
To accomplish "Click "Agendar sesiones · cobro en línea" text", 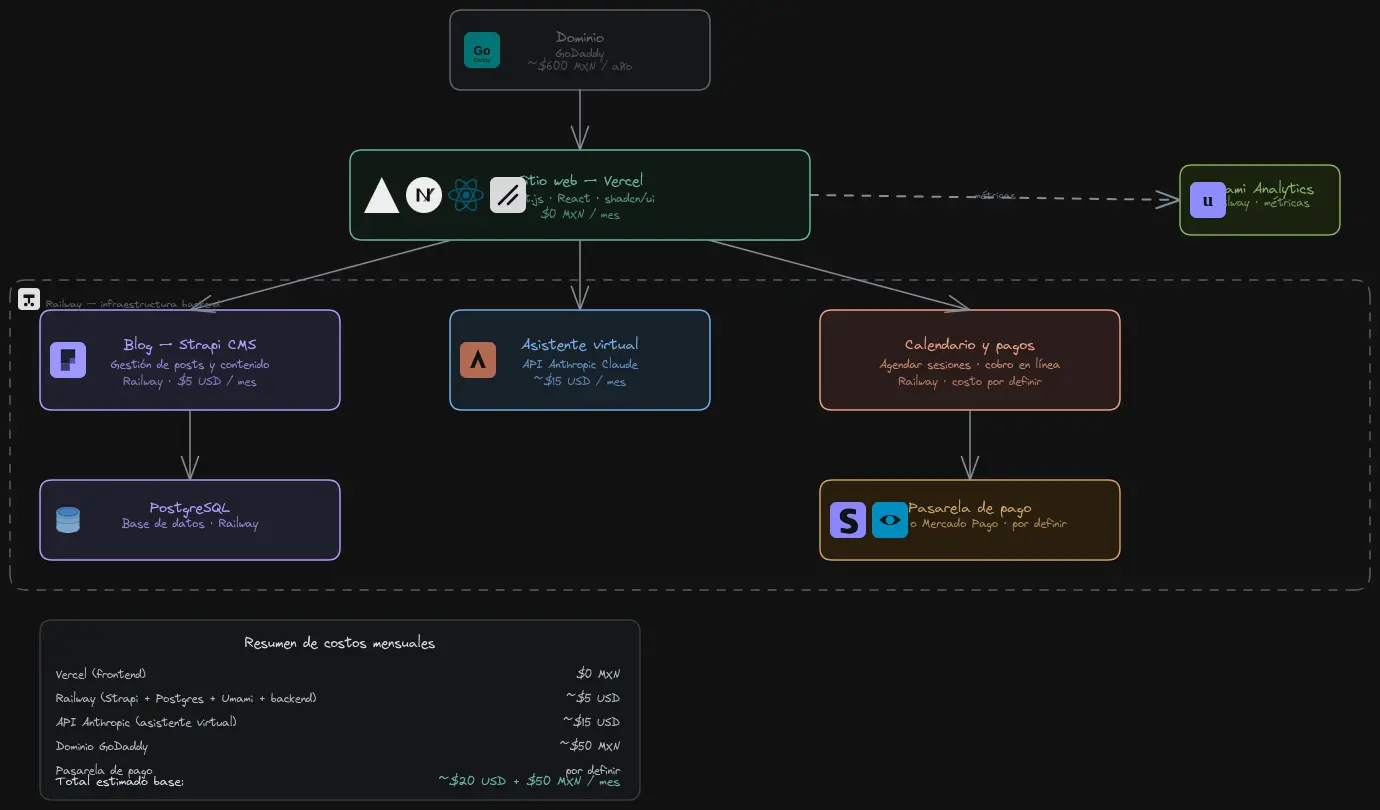I will click(x=970, y=364).
